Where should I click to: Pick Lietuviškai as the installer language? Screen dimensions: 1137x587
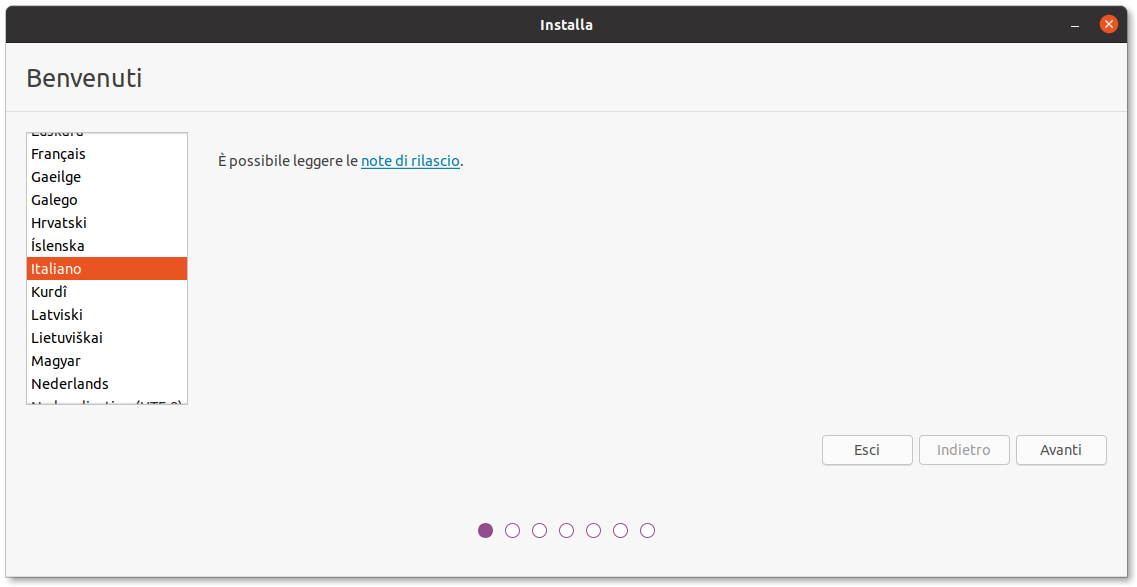point(66,338)
